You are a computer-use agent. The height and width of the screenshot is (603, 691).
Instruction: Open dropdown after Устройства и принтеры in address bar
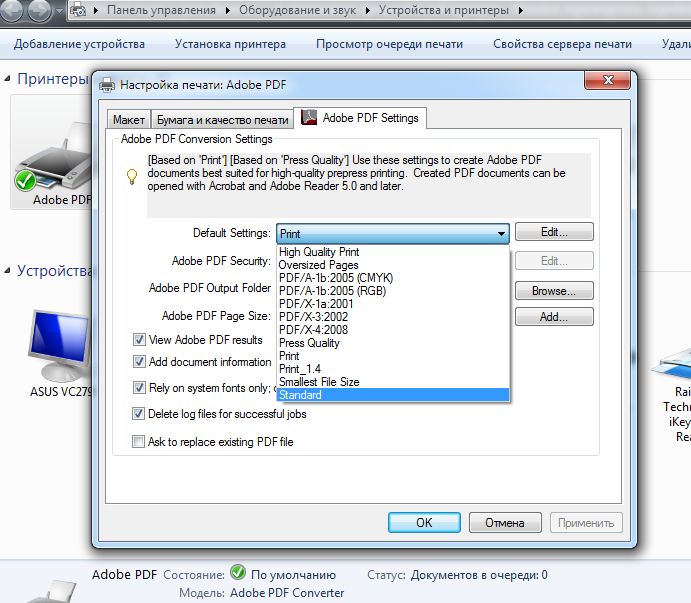click(x=521, y=10)
